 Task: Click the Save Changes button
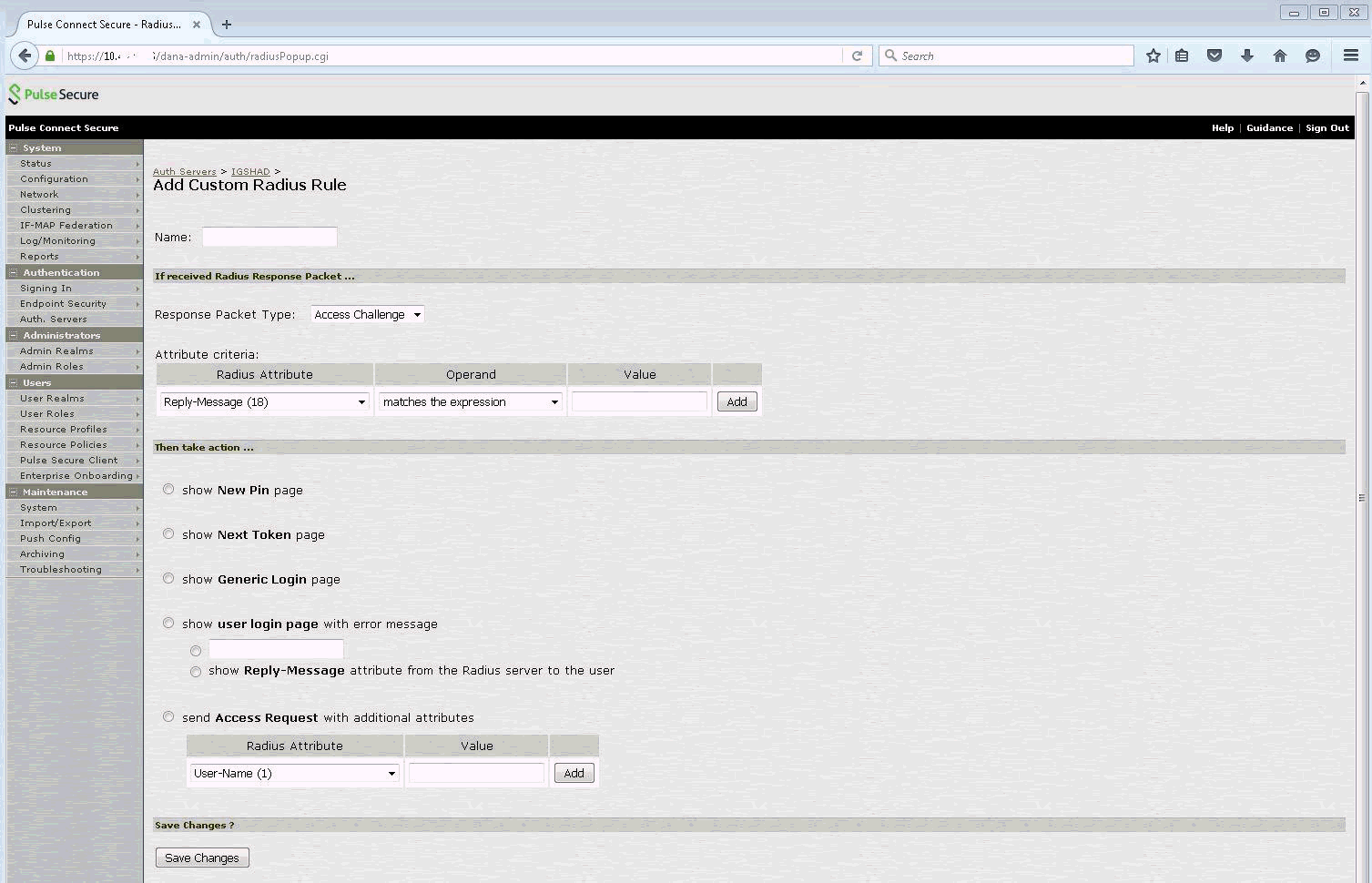pos(202,858)
